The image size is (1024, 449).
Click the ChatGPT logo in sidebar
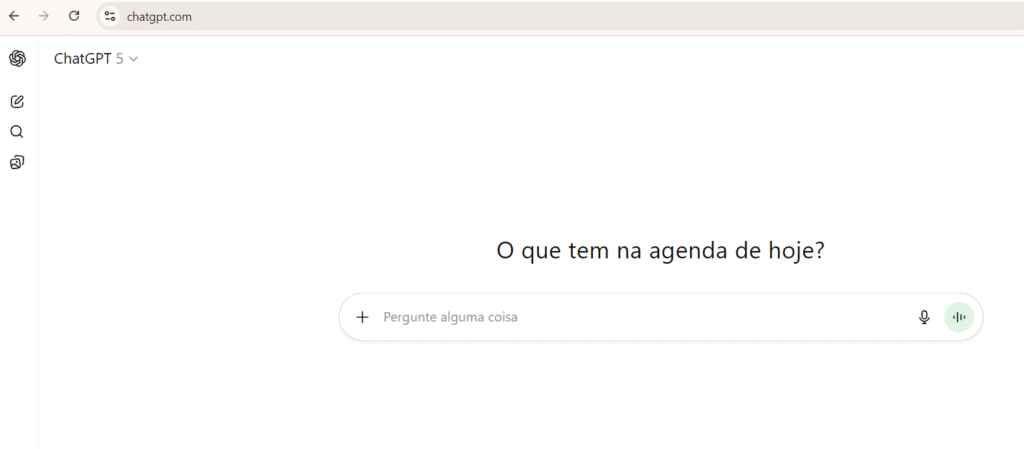click(17, 59)
